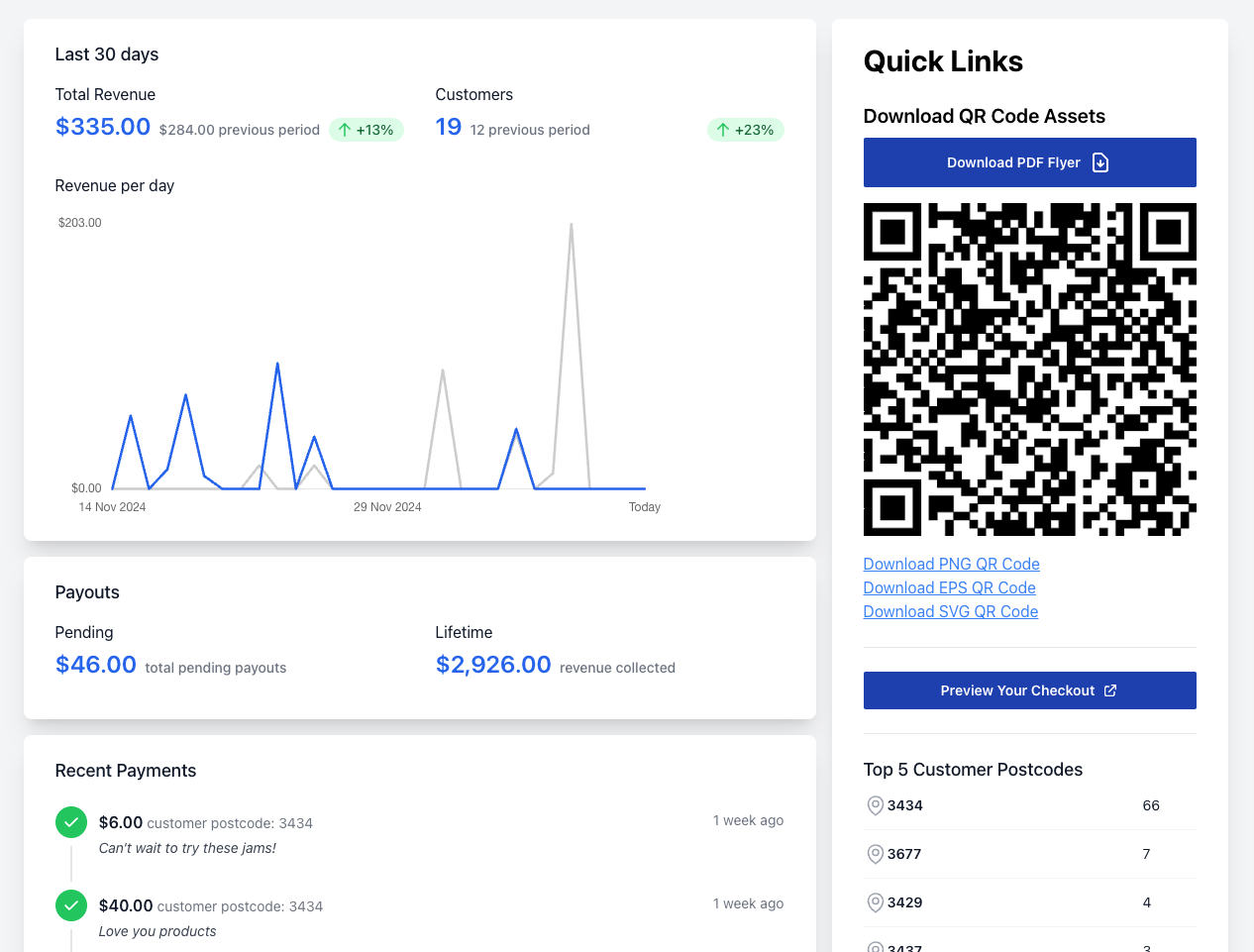1254x952 pixels.
Task: Click the map pin icon next to postcode 3434
Action: (x=875, y=805)
